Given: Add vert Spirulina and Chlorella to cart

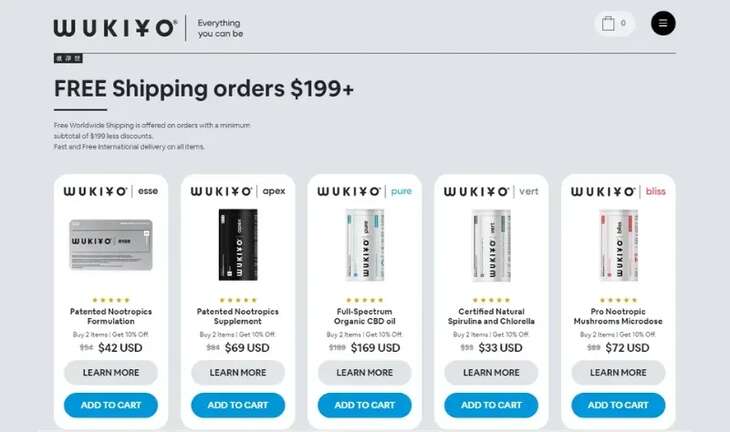Looking at the screenshot, I should click(491, 405).
